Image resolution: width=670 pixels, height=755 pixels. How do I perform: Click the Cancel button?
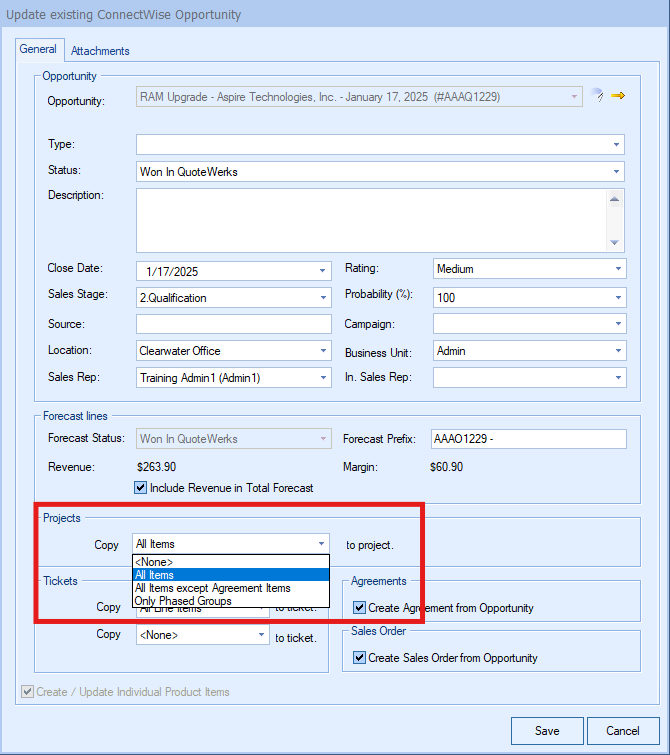(x=621, y=731)
